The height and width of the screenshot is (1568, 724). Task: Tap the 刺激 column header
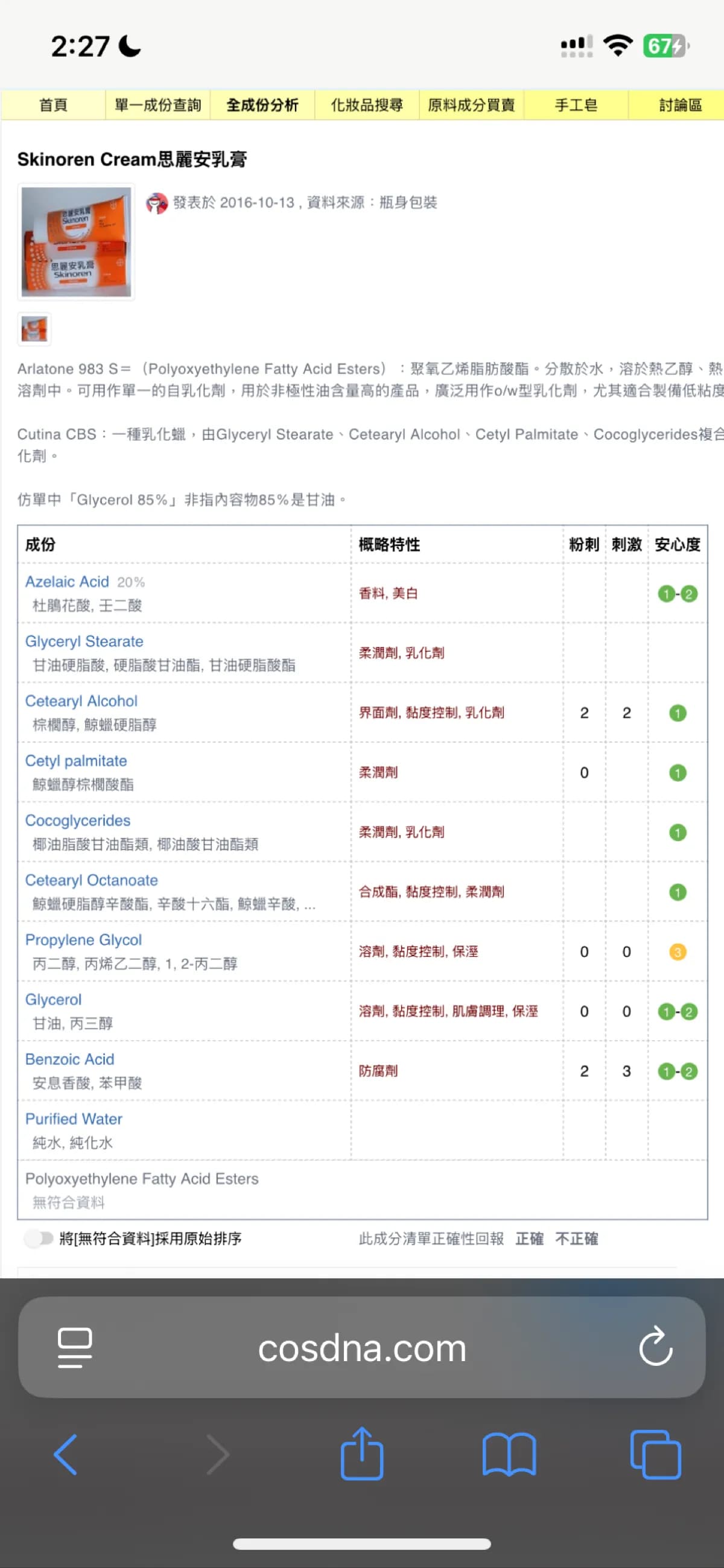click(627, 544)
